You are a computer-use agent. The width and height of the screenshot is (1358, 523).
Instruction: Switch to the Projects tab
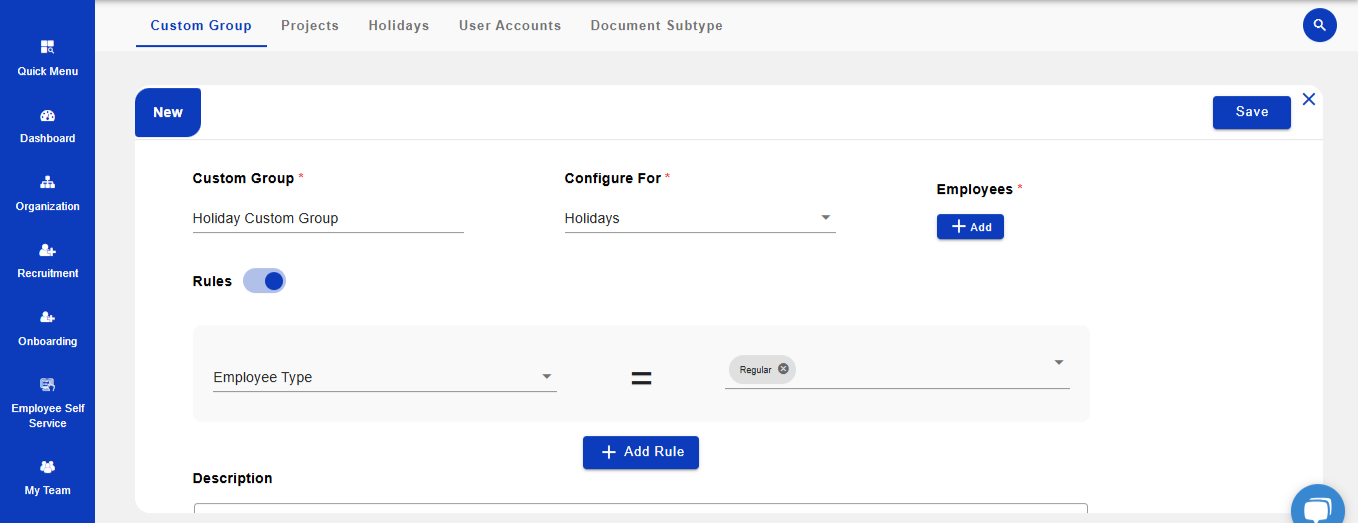309,25
